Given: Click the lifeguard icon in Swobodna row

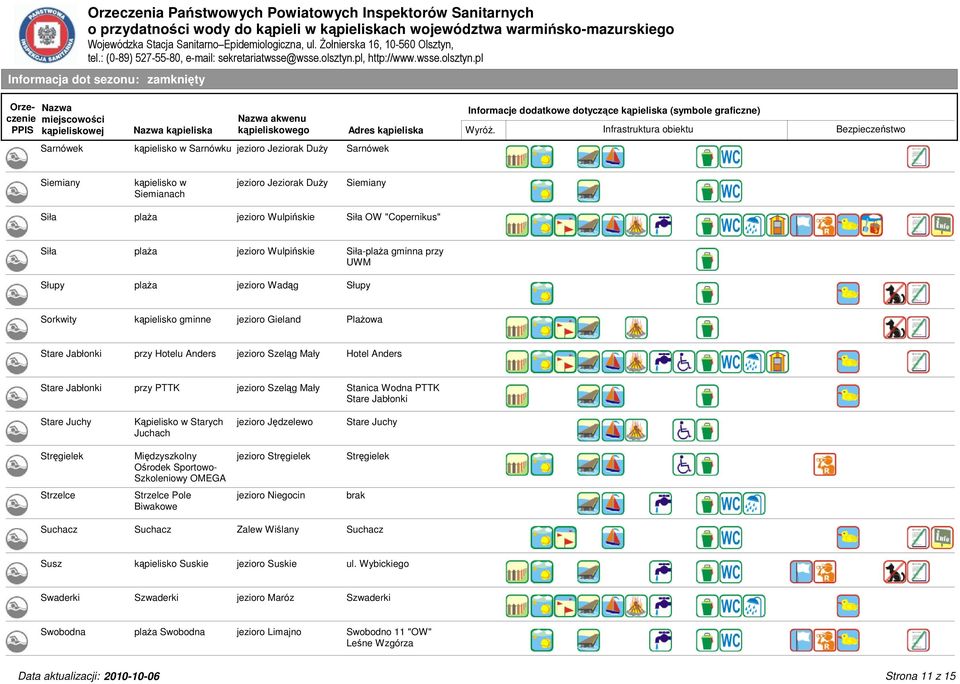Looking at the screenshot, I should pos(825,641).
